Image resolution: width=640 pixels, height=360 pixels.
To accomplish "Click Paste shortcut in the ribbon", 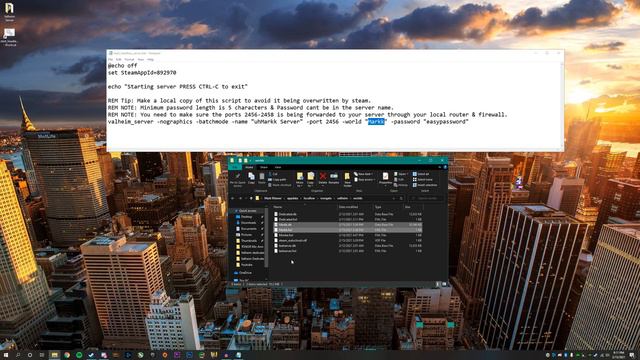I will click(x=280, y=185).
